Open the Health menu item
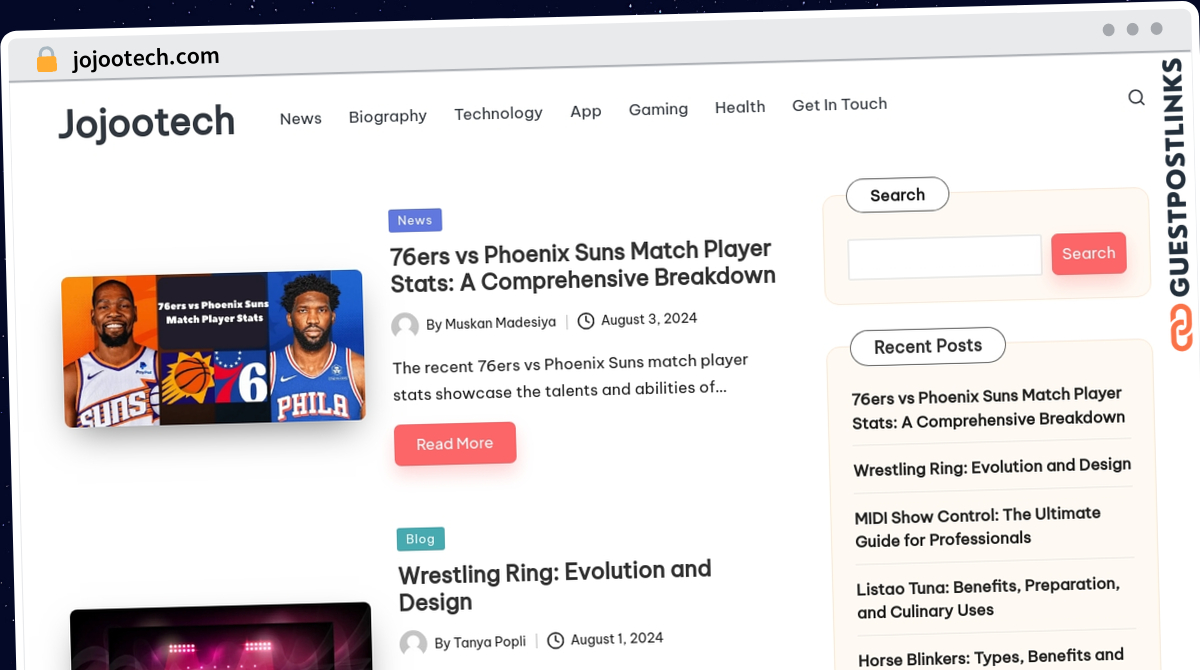 pyautogui.click(x=740, y=107)
